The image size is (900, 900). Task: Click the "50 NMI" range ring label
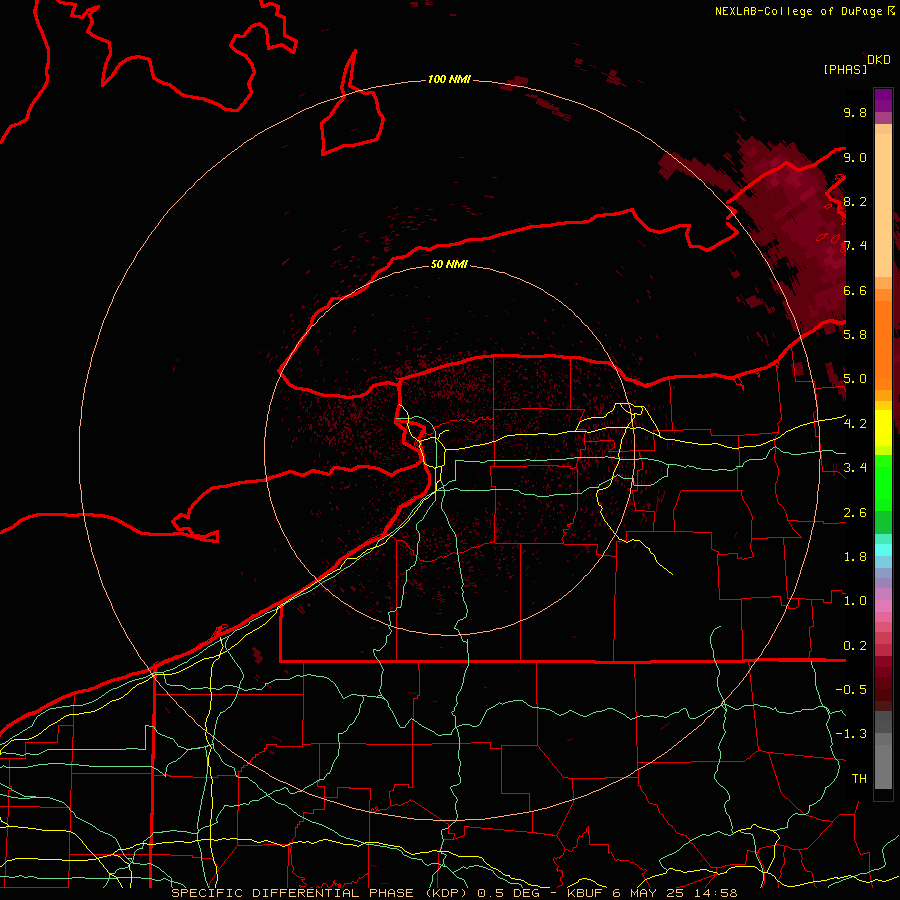(449, 264)
